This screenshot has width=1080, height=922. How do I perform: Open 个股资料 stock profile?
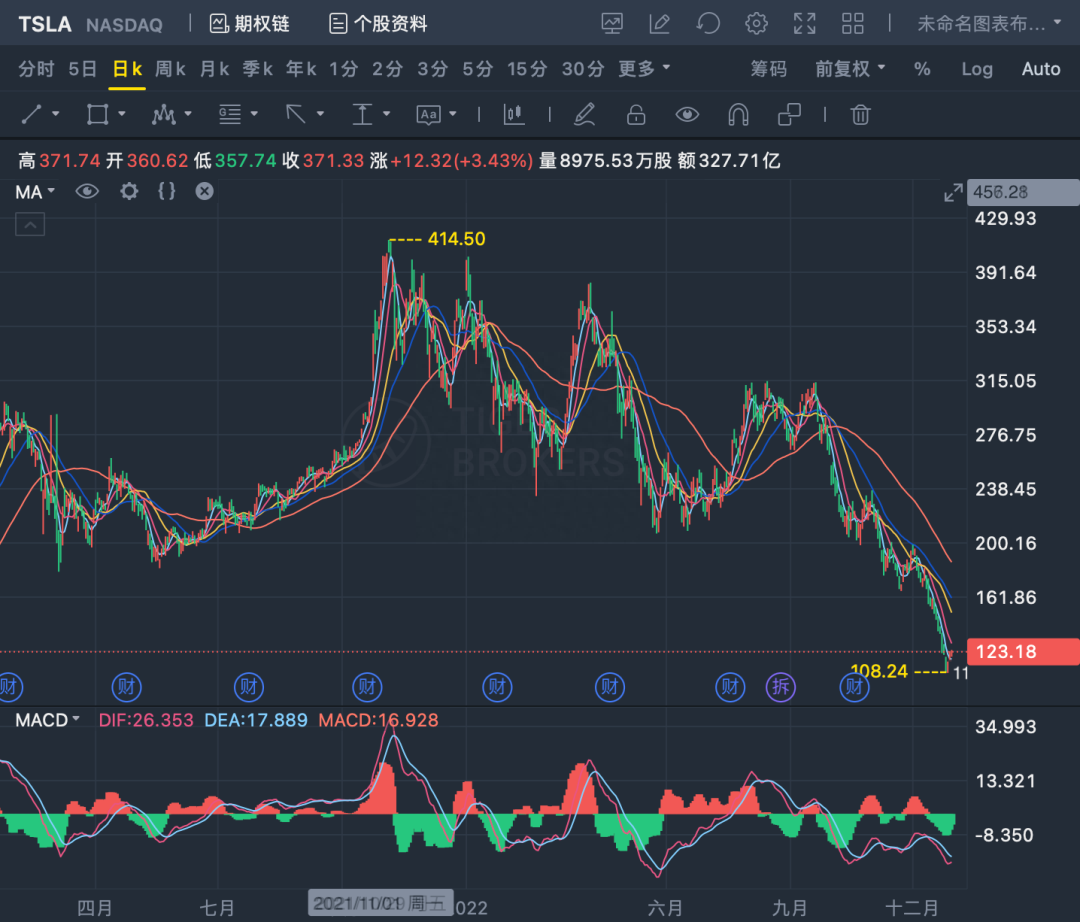378,24
